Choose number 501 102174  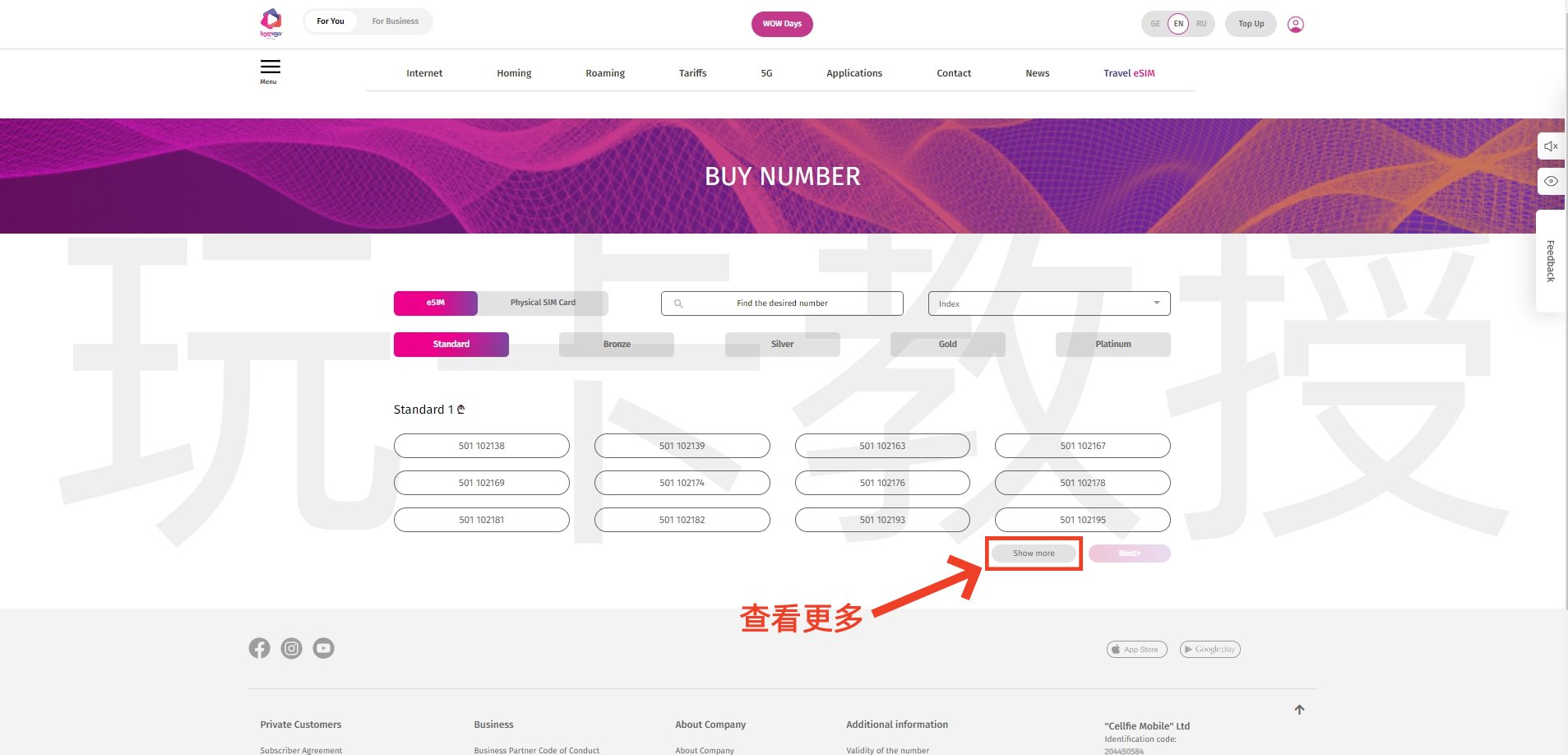(682, 483)
